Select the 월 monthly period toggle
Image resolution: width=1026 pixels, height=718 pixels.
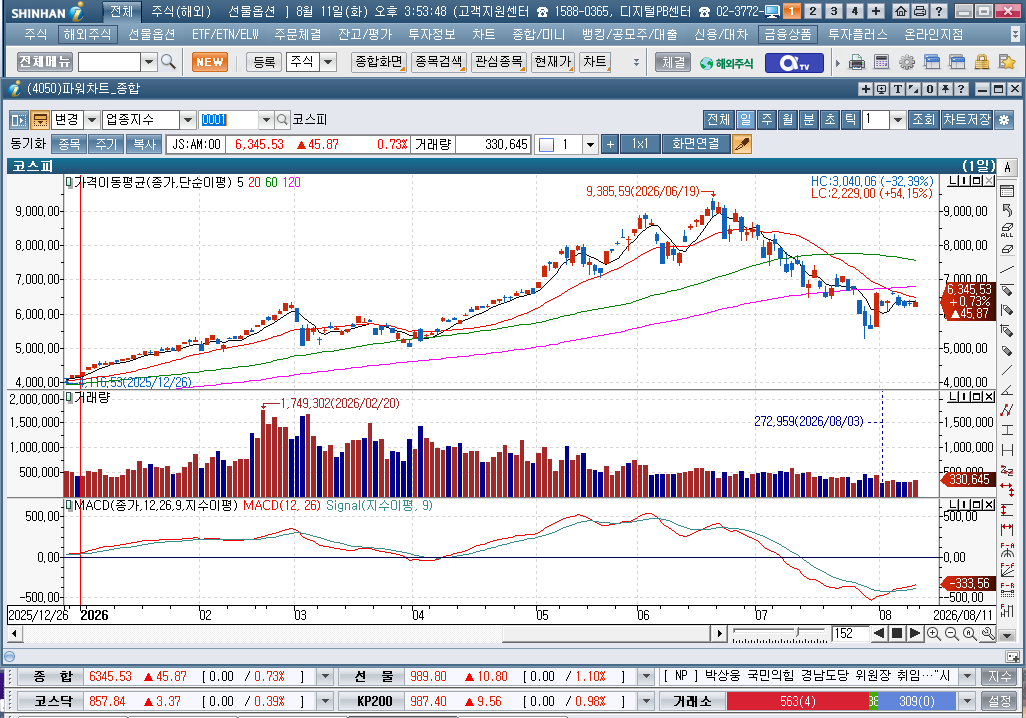coord(787,119)
